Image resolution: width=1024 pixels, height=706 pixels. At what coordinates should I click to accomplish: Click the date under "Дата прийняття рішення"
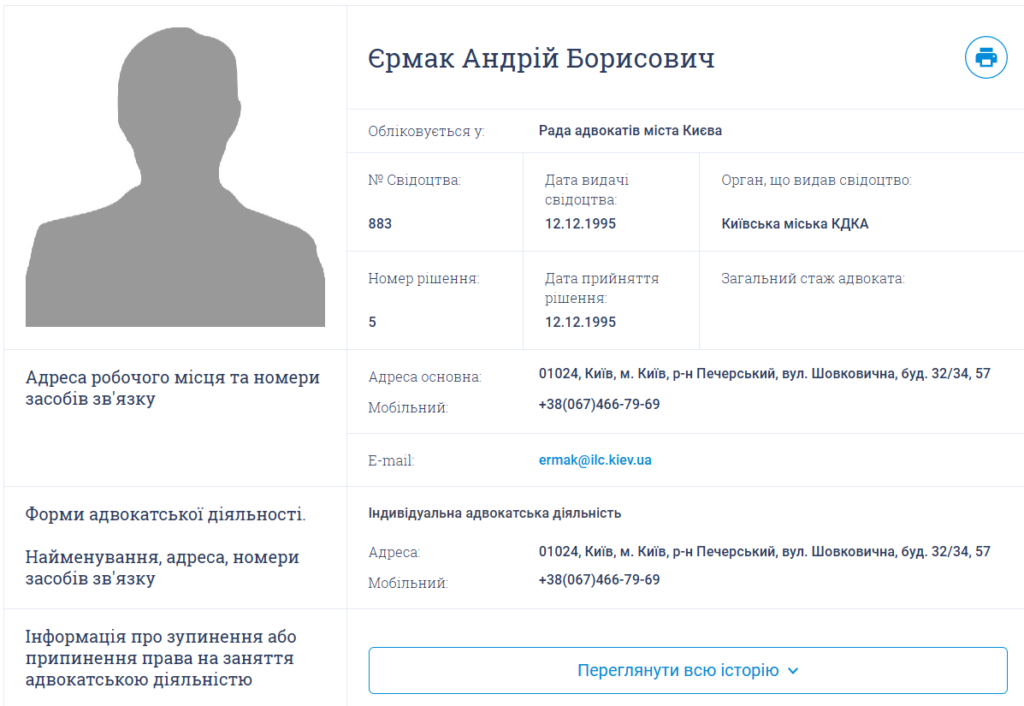580,322
